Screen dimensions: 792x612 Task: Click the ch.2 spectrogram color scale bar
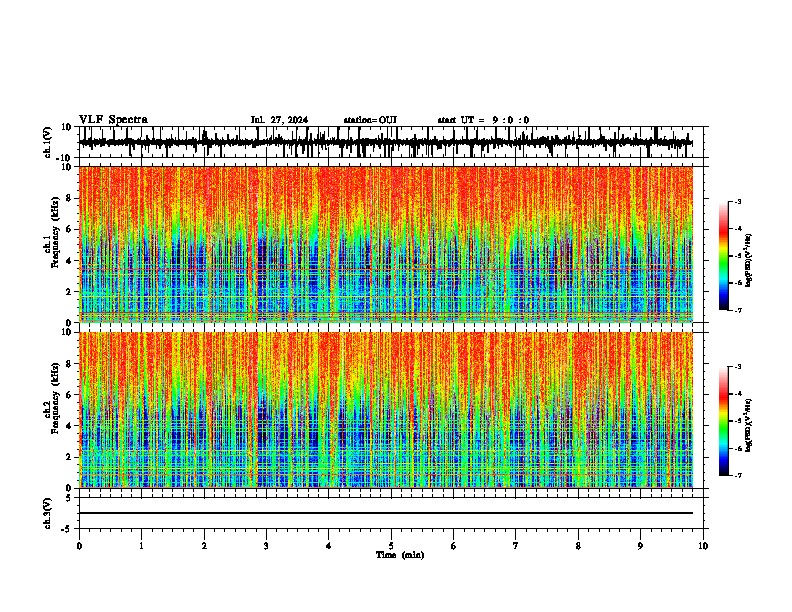coord(724,421)
